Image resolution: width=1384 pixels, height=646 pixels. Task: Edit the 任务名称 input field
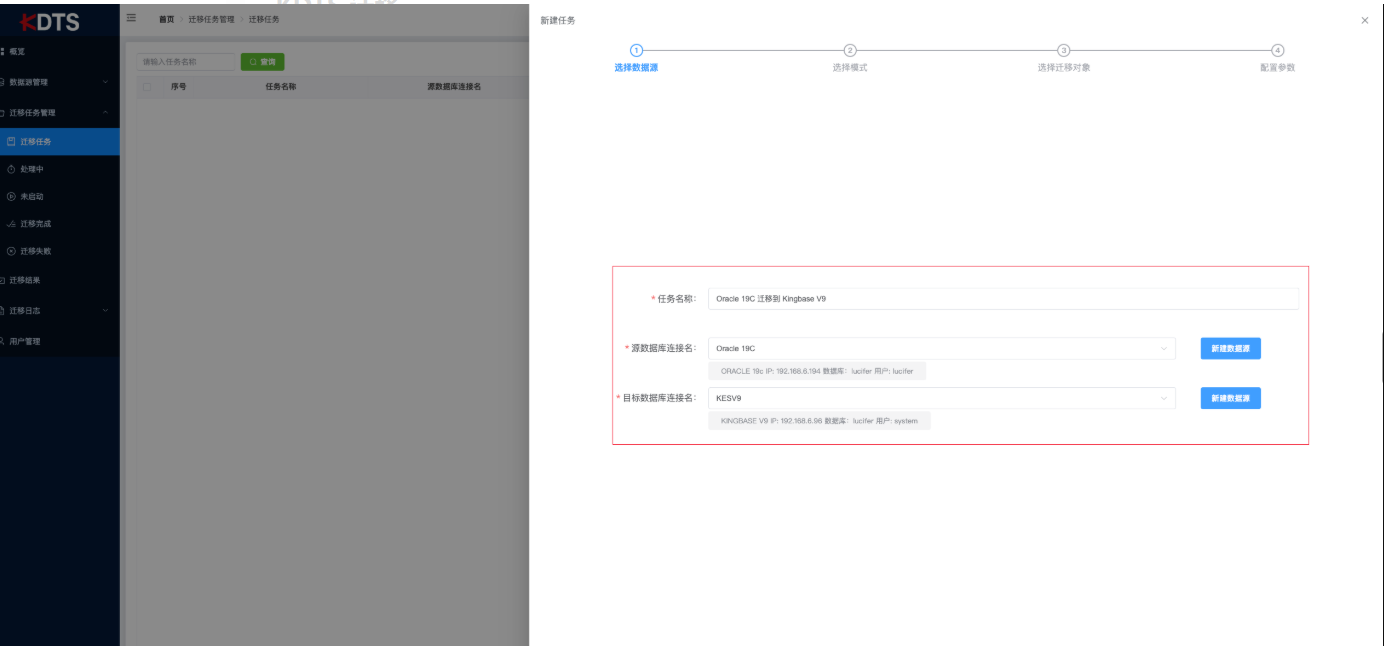[1003, 298]
